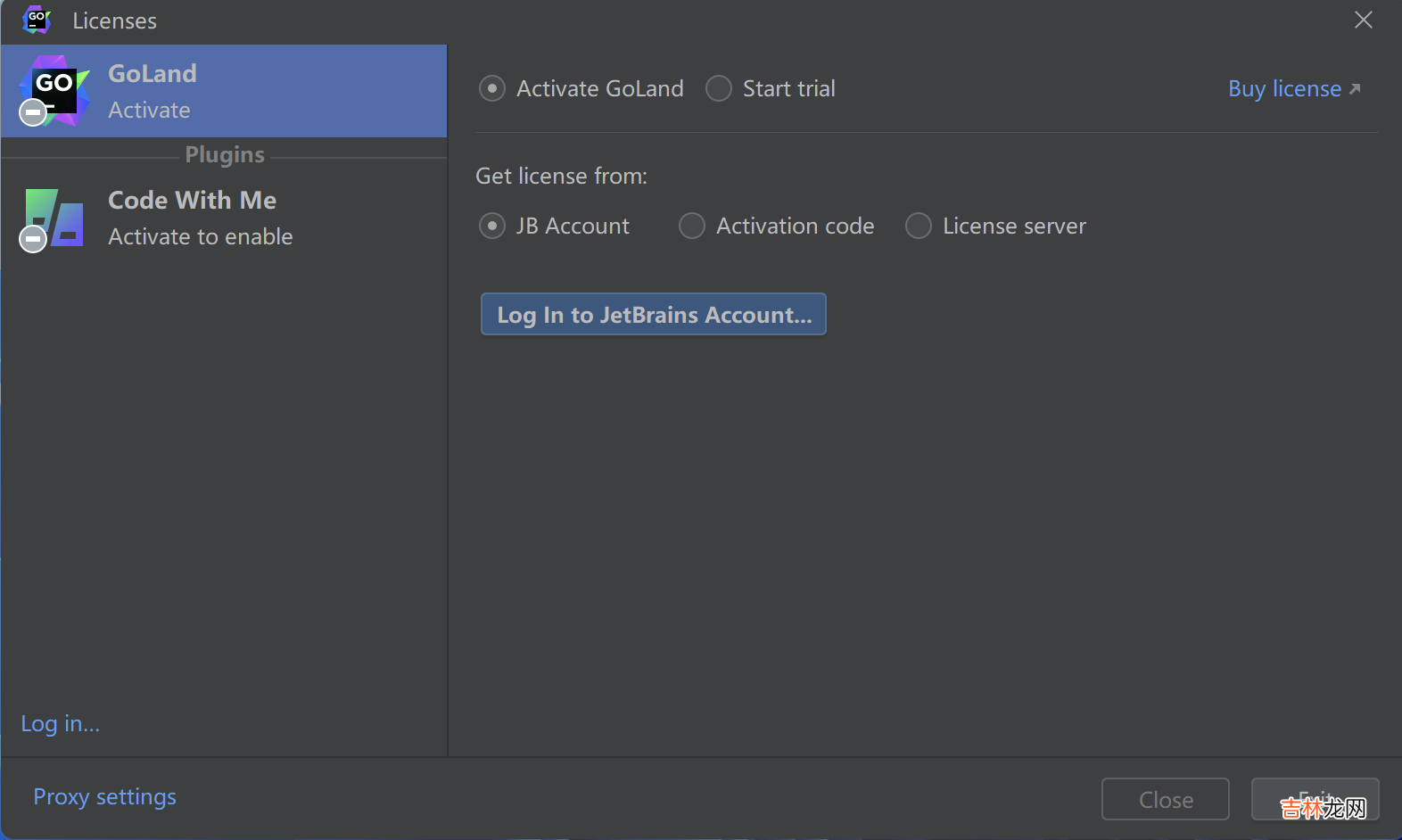Click the GoLand logo in title bar
Screen dimensions: 1402x840
point(37,21)
